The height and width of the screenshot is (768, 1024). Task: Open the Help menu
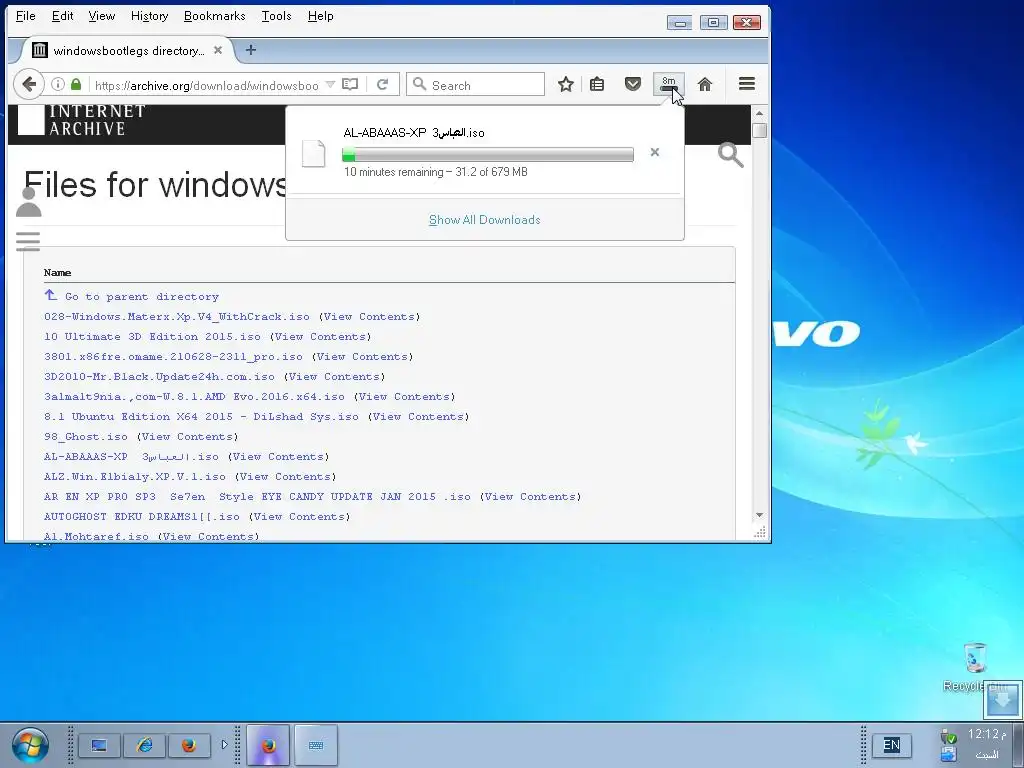[x=321, y=16]
